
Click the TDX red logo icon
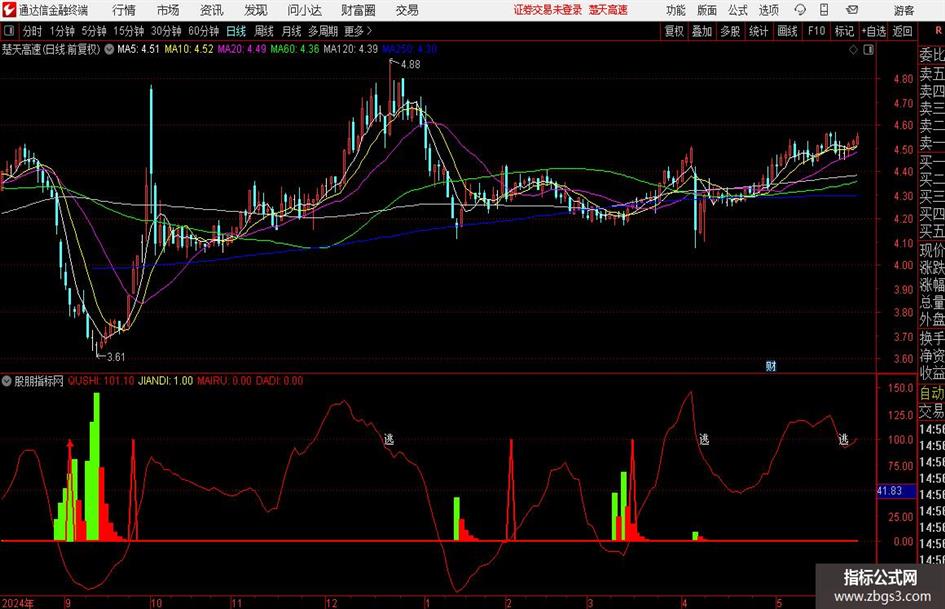click(9, 10)
